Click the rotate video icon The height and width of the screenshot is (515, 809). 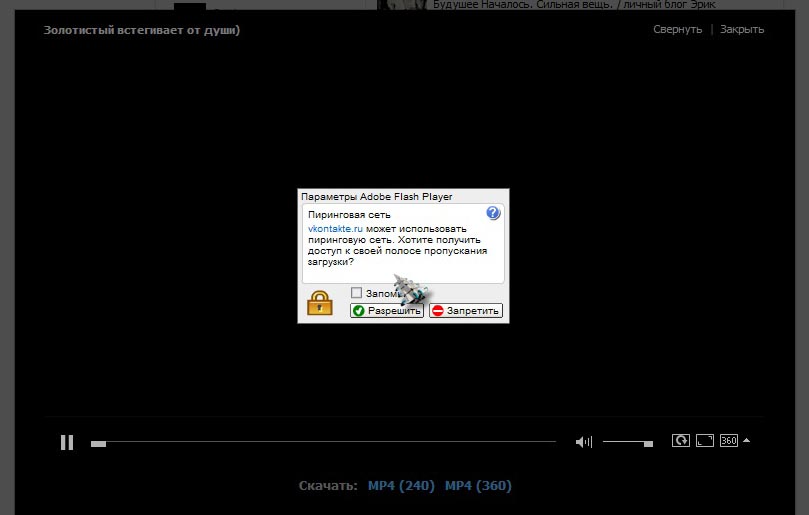(x=680, y=440)
